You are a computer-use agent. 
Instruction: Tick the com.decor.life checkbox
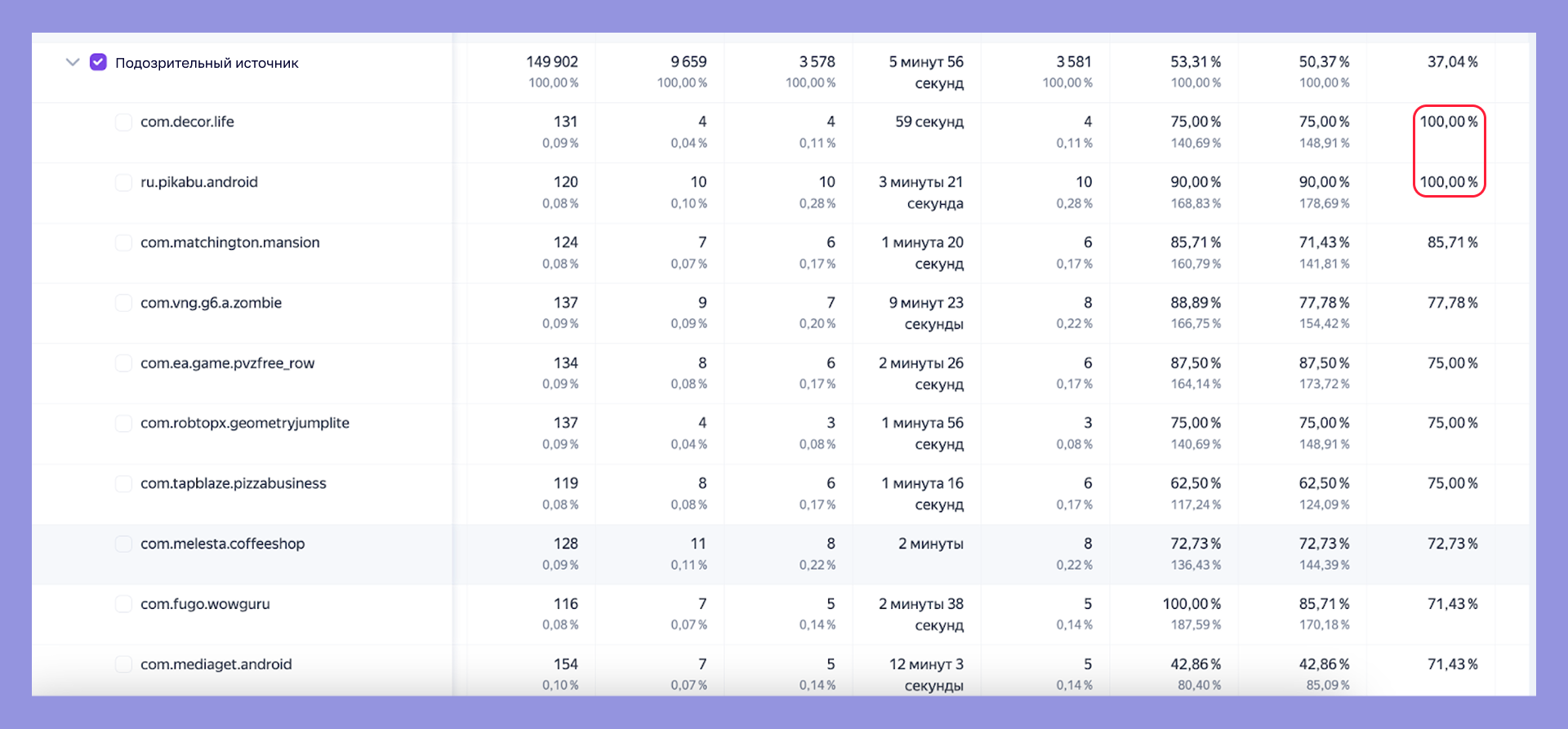pos(123,122)
